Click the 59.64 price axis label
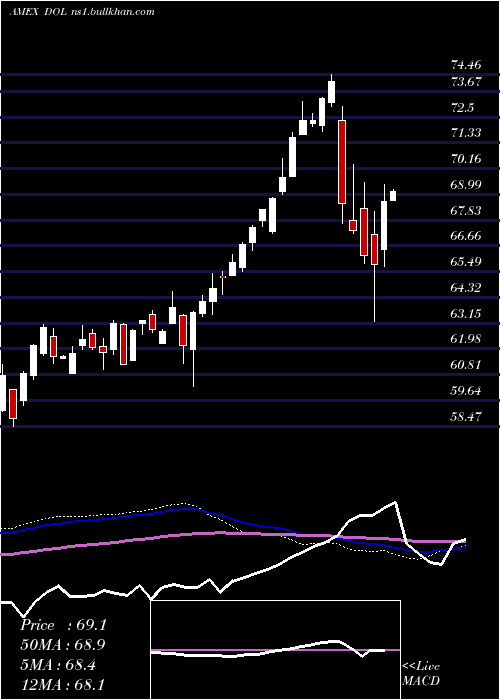 [x=466, y=391]
